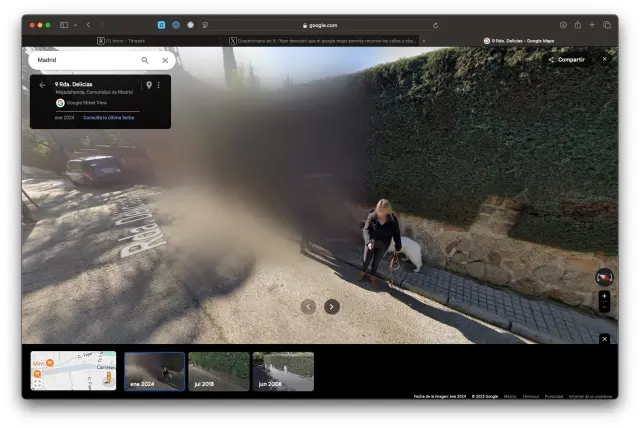Select the ene 2024 imagery thumbnail
The image size is (640, 428).
[154, 369]
